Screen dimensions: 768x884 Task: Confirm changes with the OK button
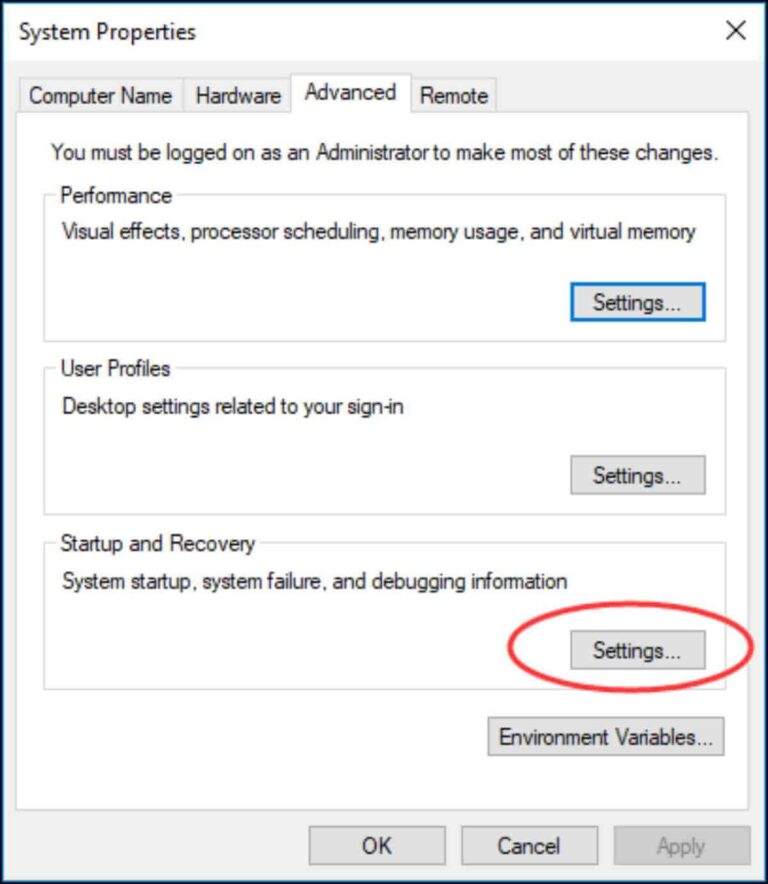375,845
